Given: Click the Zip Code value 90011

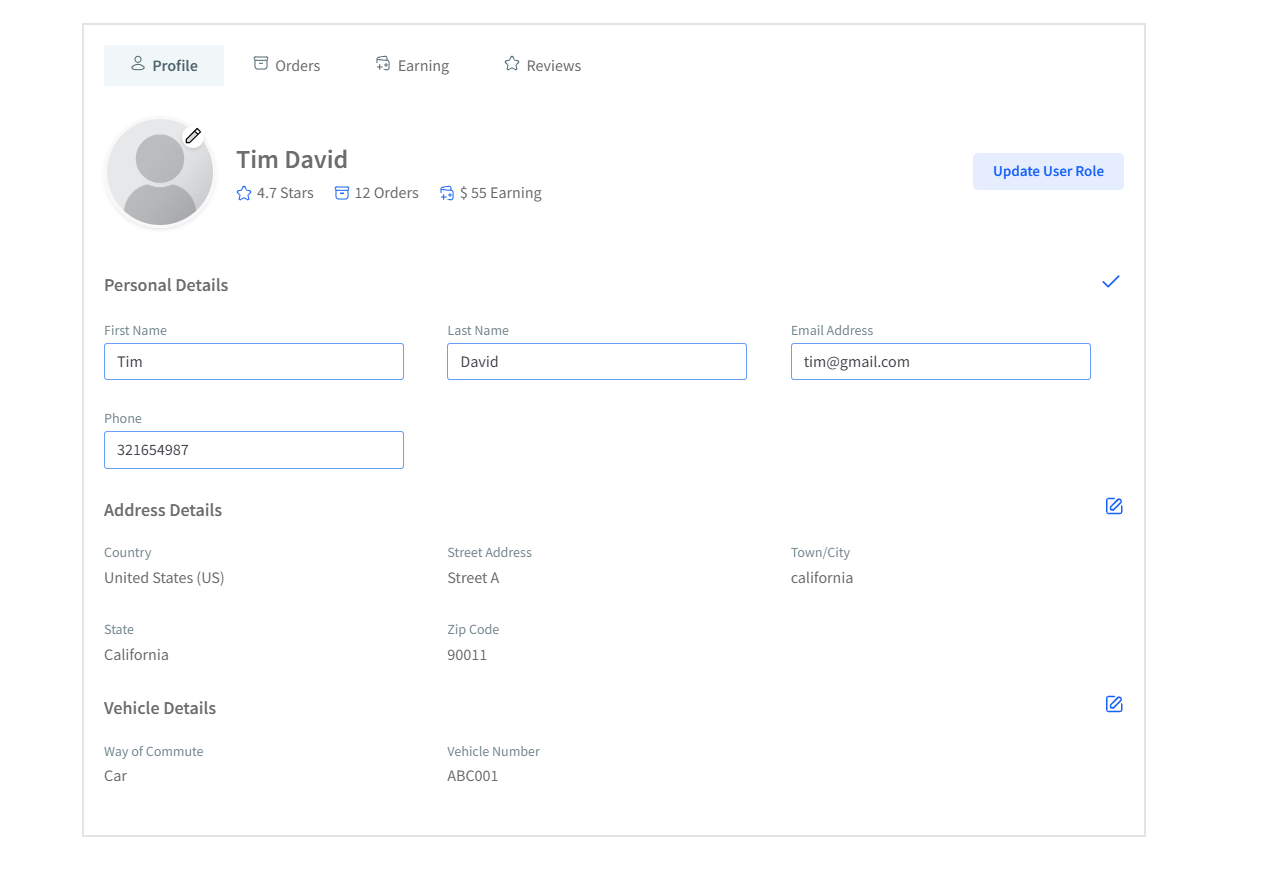Looking at the screenshot, I should click(467, 655).
